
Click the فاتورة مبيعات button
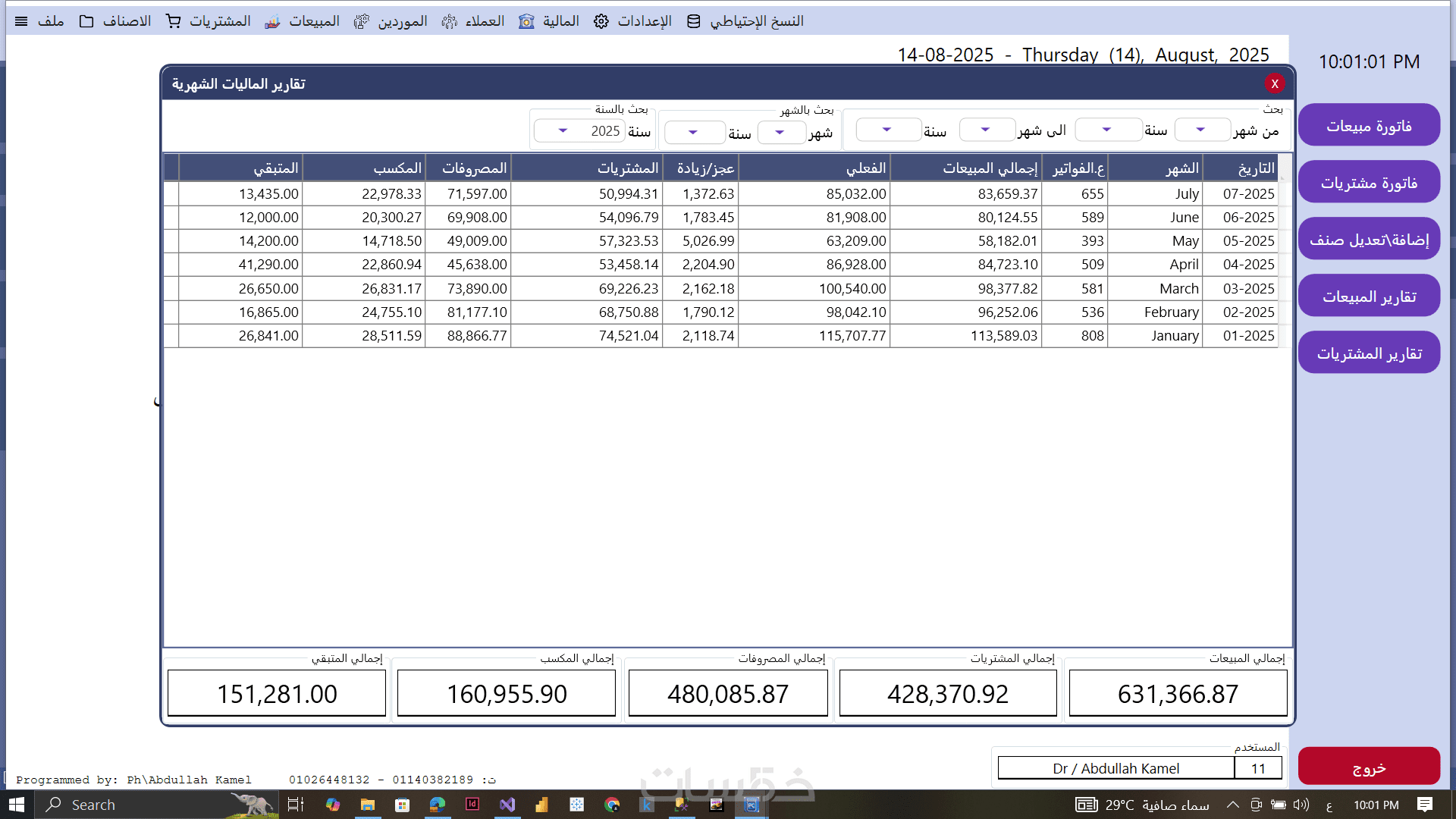[1369, 126]
